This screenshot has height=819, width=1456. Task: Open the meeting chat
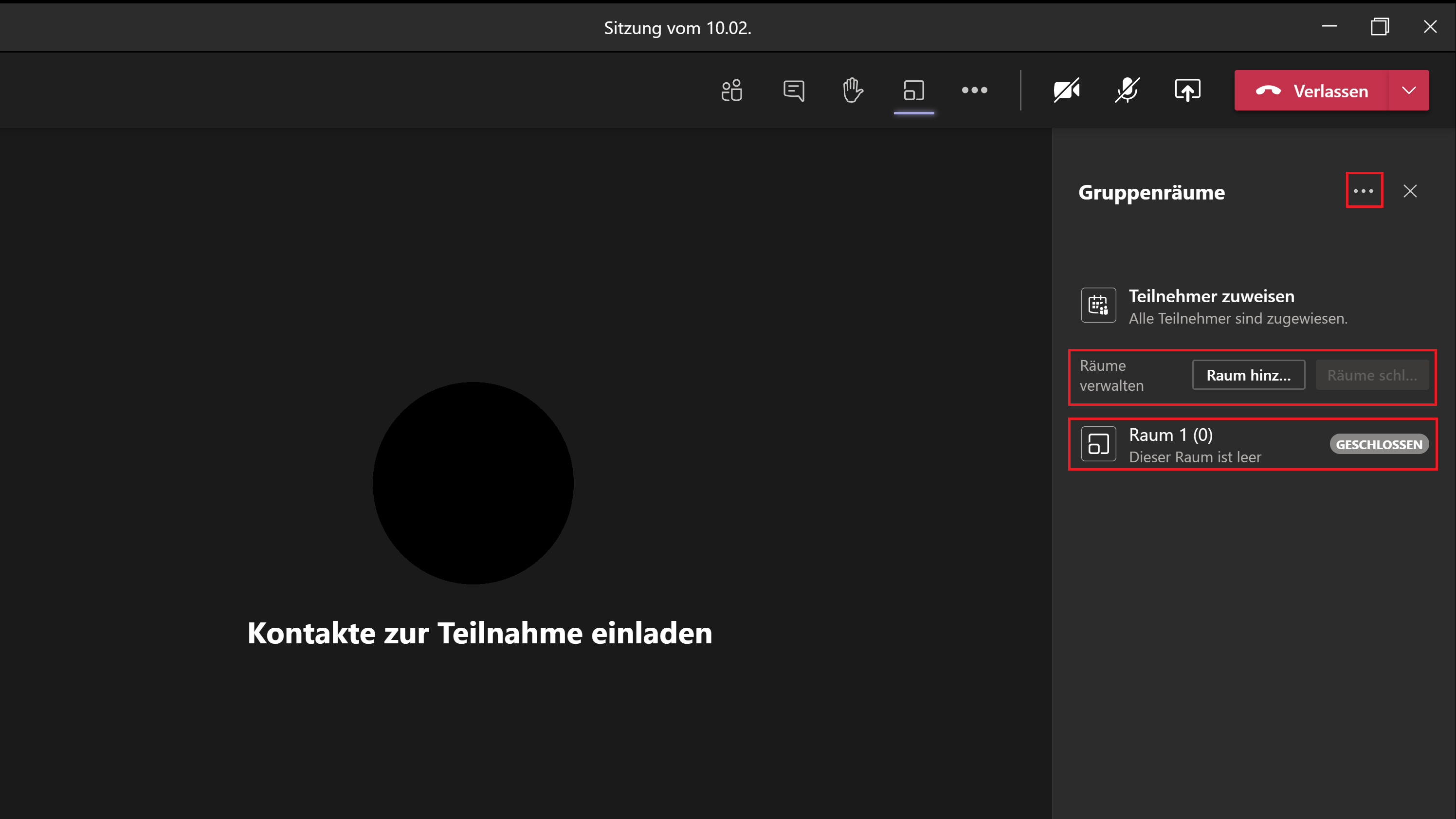tap(793, 91)
